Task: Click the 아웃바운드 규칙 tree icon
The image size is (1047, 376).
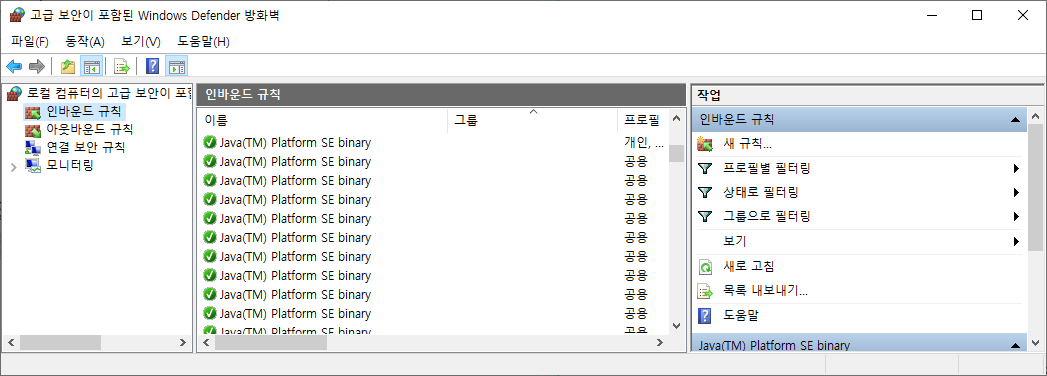Action: 33,129
